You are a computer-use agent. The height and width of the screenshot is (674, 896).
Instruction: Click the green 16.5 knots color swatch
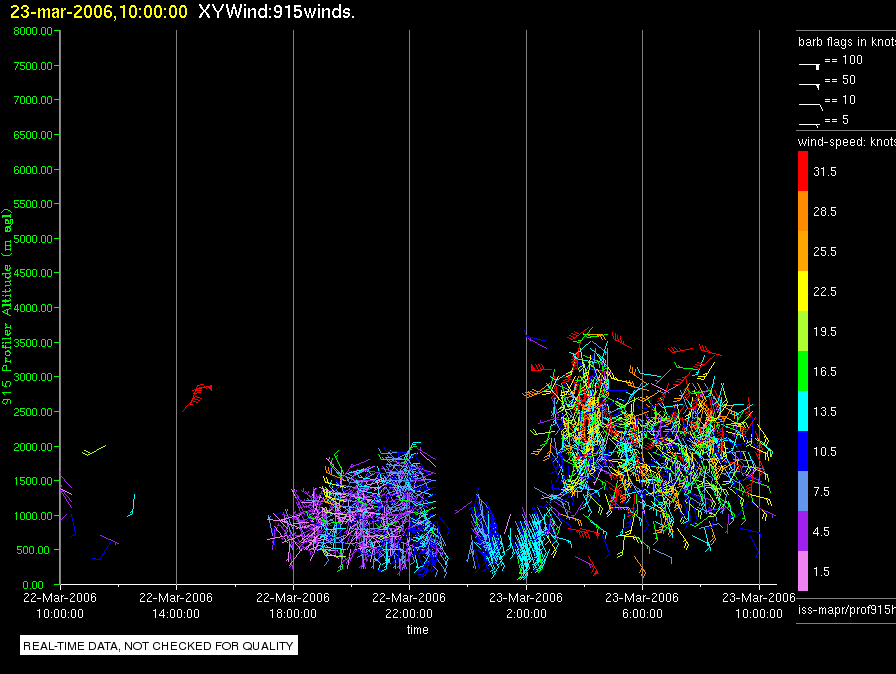pyautogui.click(x=803, y=371)
